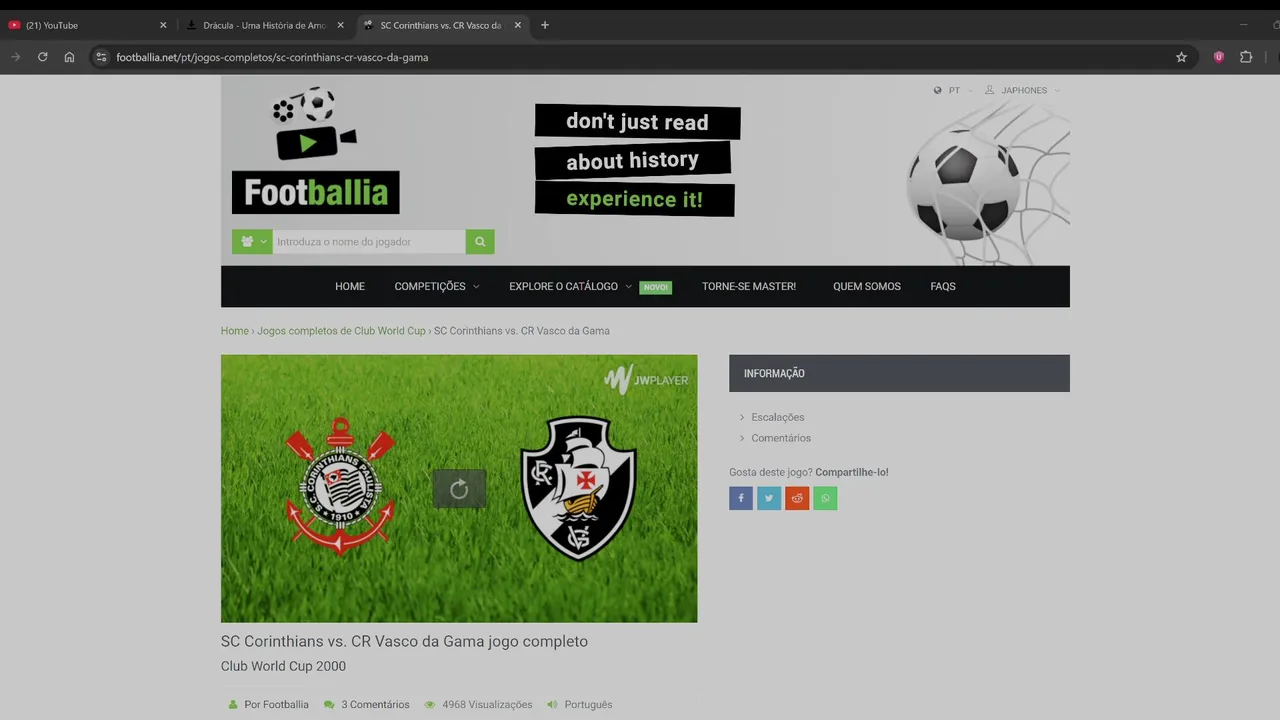Click the JW Player logo on the video
Viewport: 1280px width, 720px height.
646,380
